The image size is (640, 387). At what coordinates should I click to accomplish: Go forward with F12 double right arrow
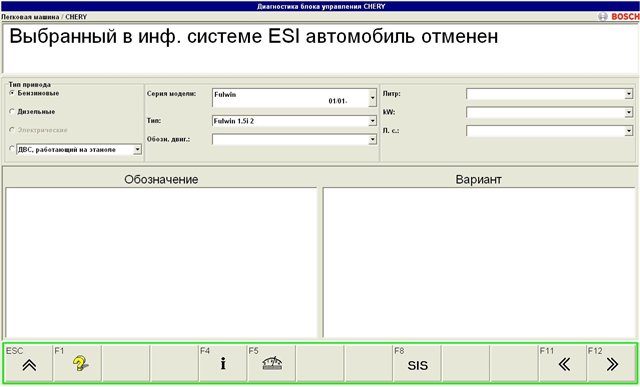coord(611,363)
